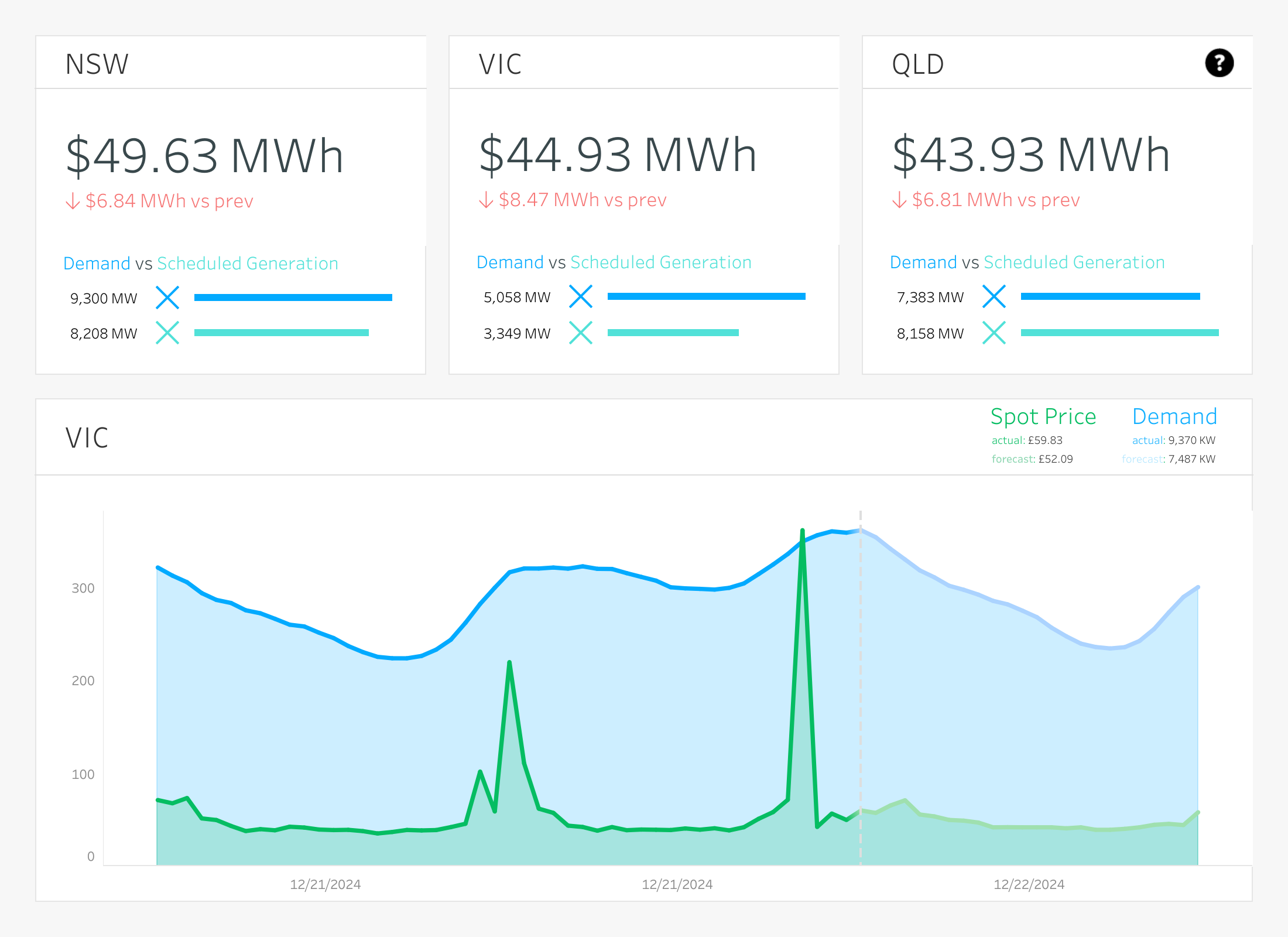Click QLD Scheduled Generation legend label

[1074, 262]
